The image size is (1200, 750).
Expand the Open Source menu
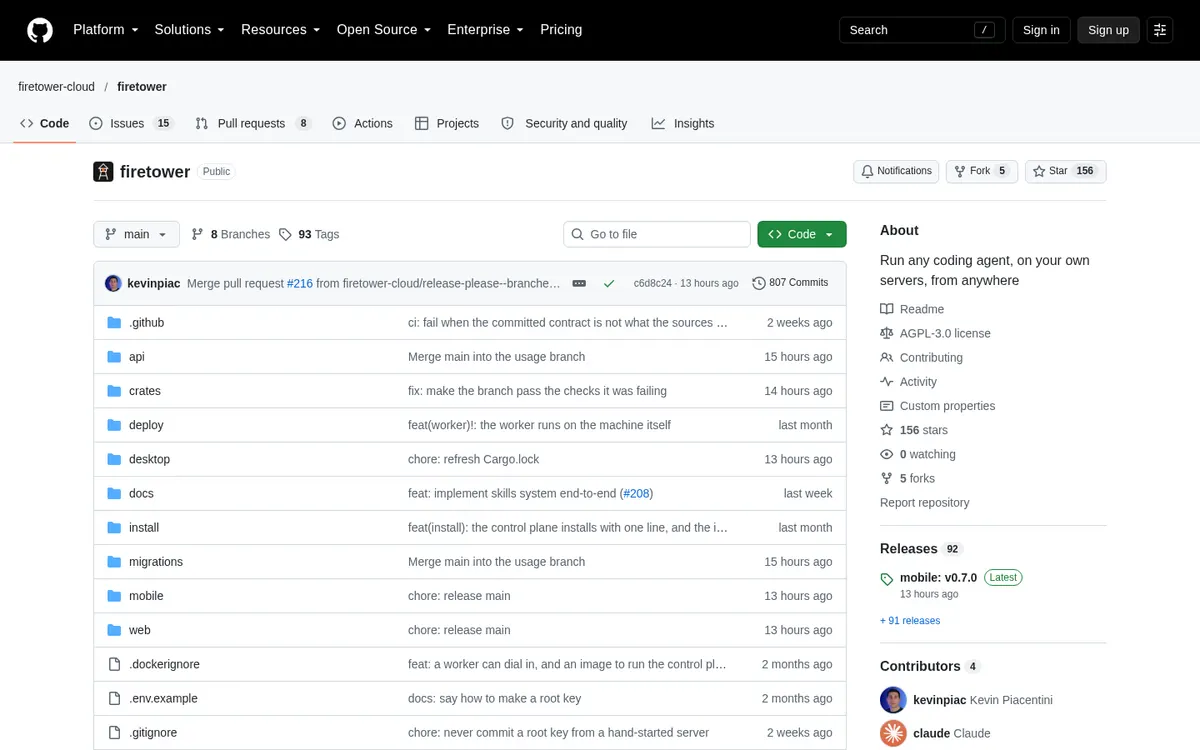[384, 30]
